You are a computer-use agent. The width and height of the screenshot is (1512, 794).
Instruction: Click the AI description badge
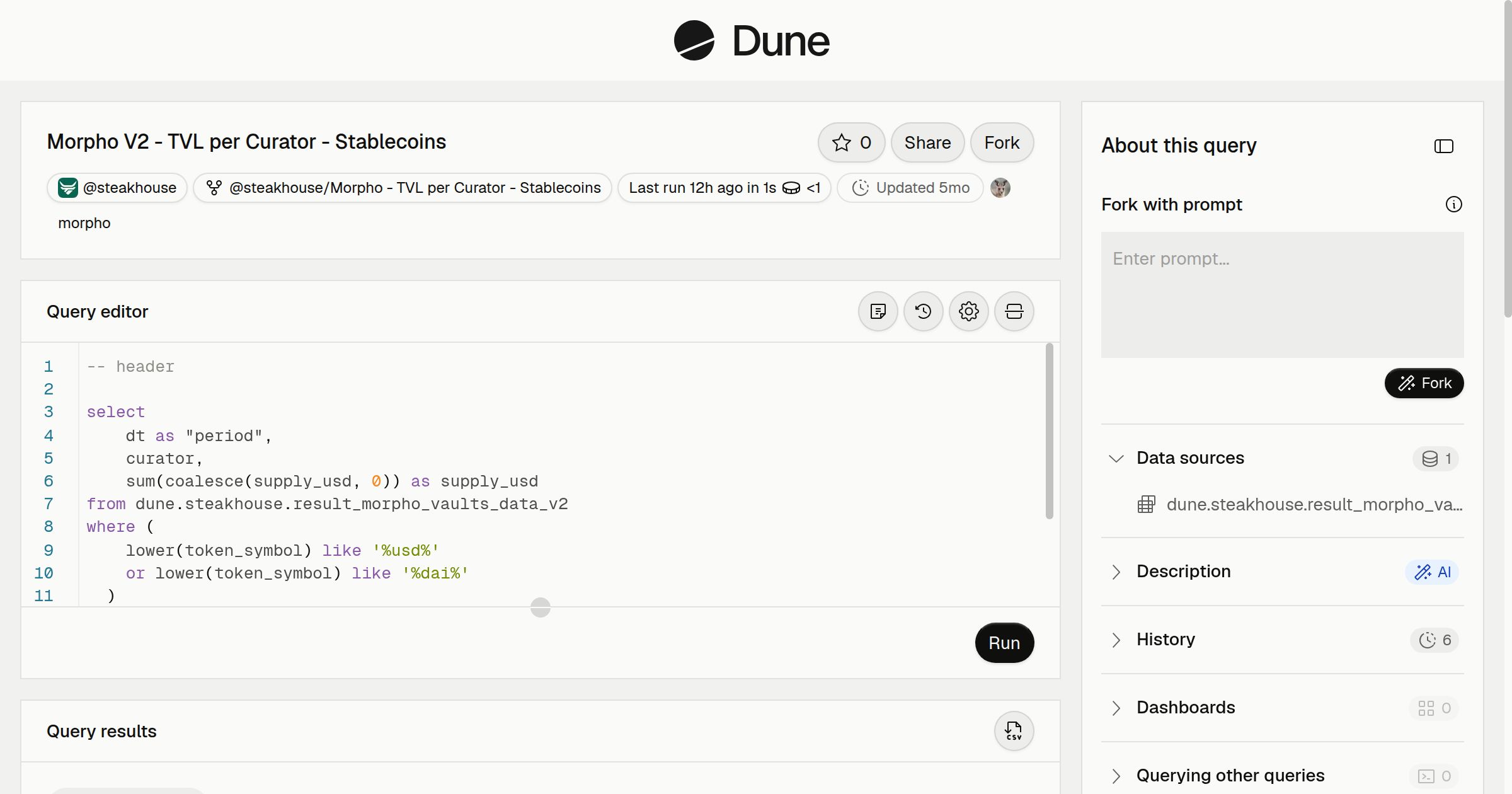pos(1432,572)
